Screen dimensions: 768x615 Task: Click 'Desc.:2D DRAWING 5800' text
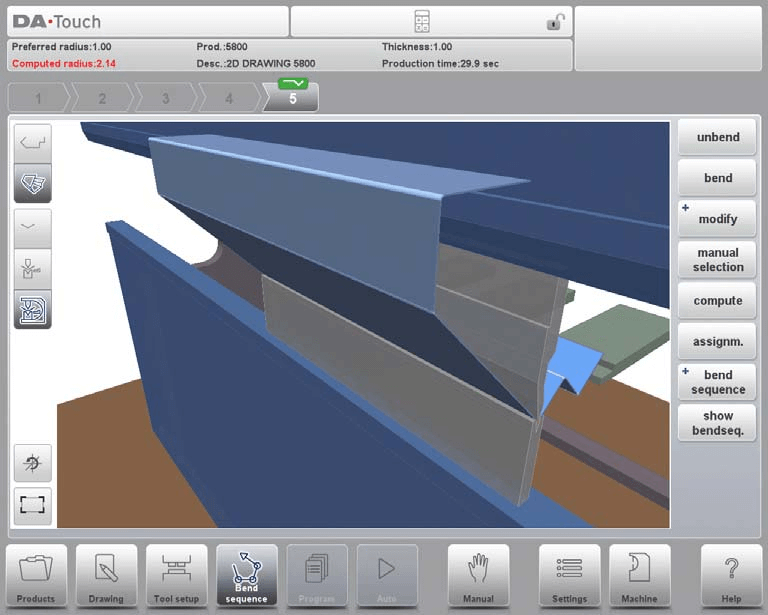(256, 64)
